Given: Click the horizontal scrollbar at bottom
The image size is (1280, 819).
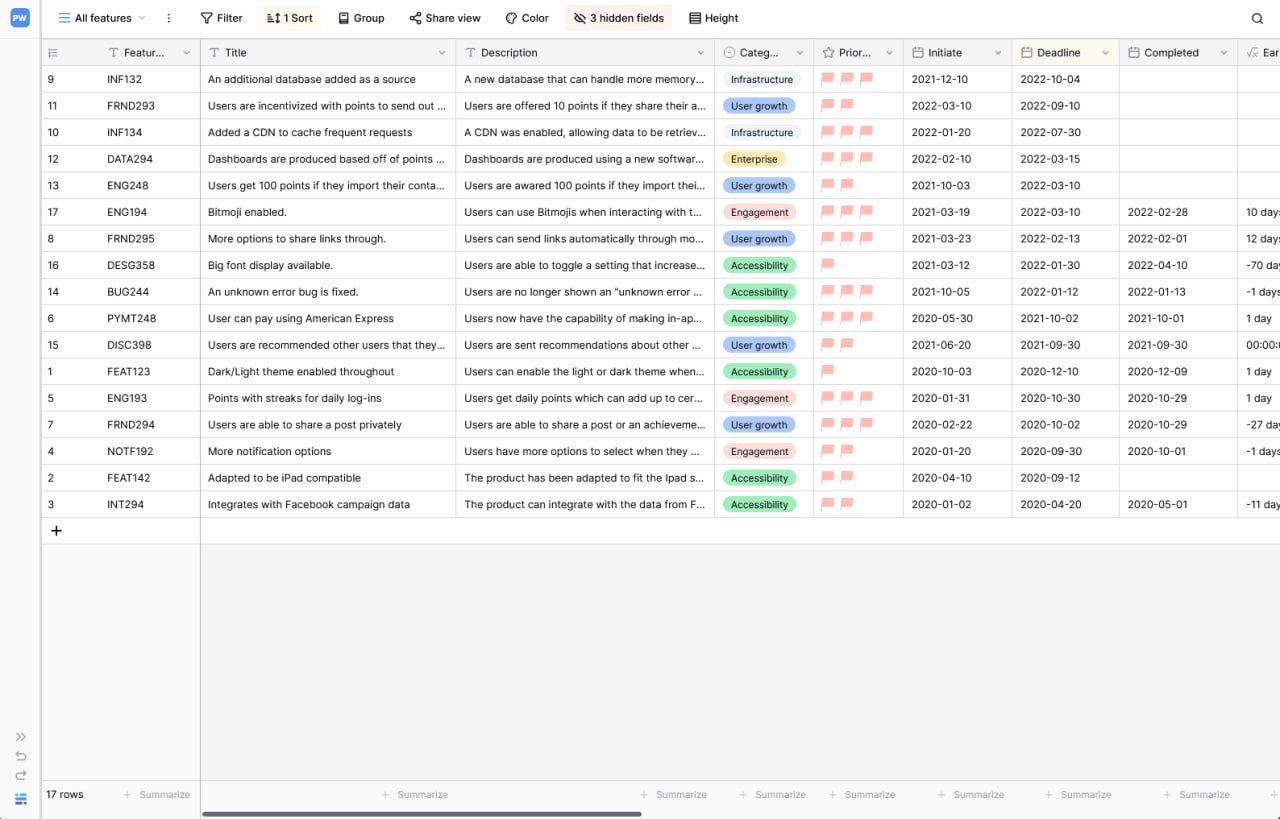Looking at the screenshot, I should coord(421,814).
